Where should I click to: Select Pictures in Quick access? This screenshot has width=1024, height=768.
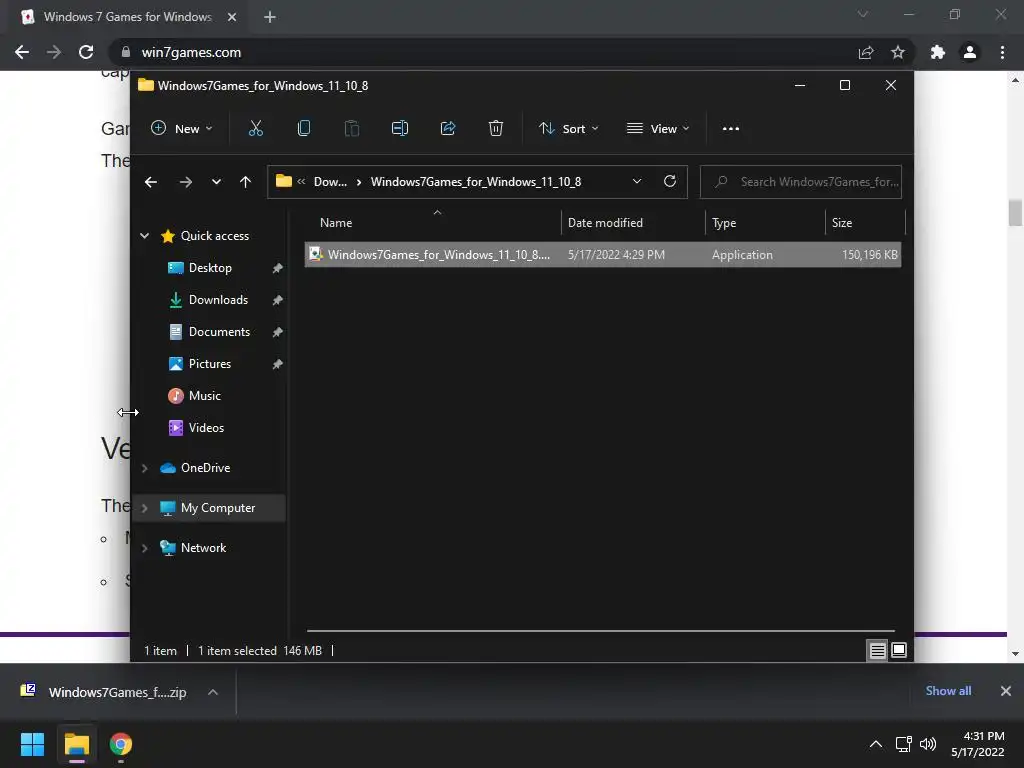210,364
